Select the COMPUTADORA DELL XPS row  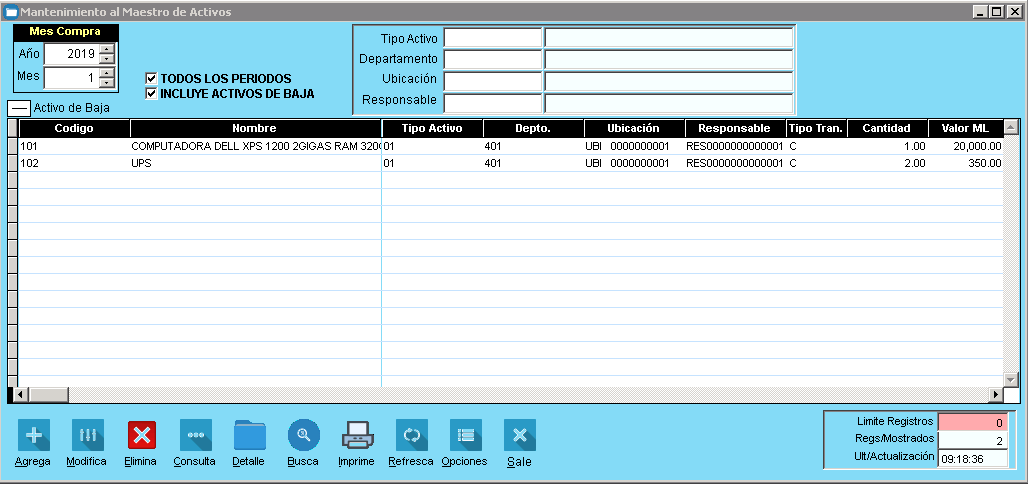[x=254, y=146]
